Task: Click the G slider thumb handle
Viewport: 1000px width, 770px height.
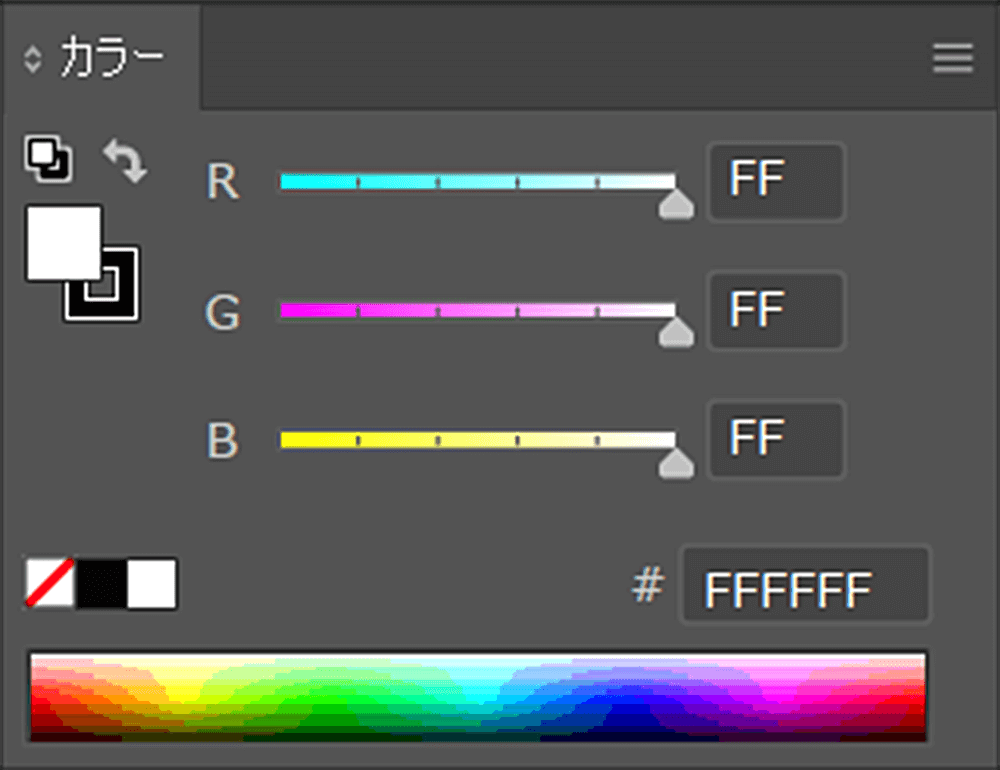Action: [676, 332]
